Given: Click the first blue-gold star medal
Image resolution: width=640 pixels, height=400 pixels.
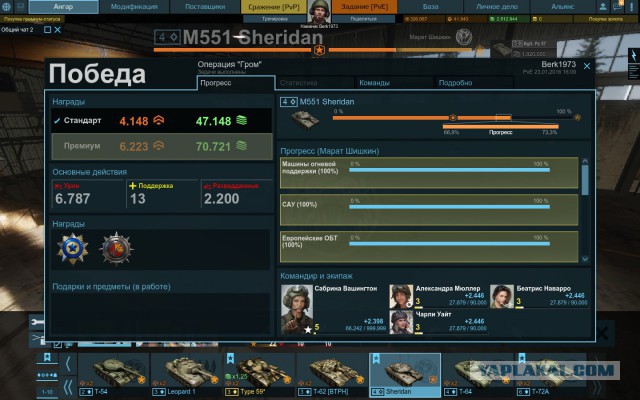Looking at the screenshot, I should pyautogui.click(x=73, y=249).
